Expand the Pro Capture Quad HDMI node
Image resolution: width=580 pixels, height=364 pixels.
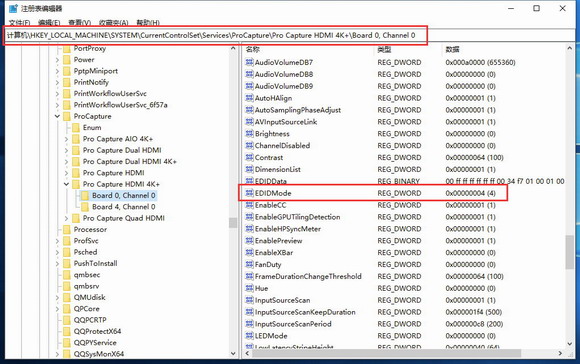(66, 218)
